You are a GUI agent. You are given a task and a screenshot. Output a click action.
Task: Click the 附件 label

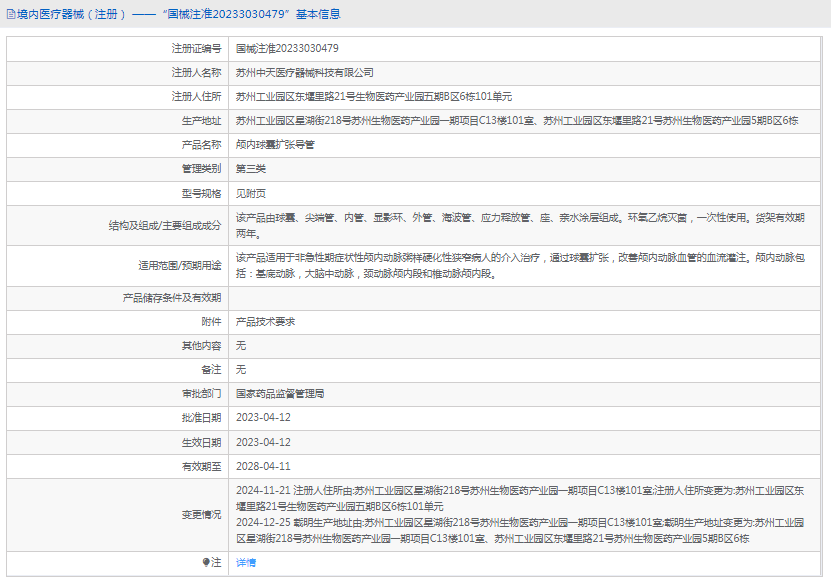(211, 322)
